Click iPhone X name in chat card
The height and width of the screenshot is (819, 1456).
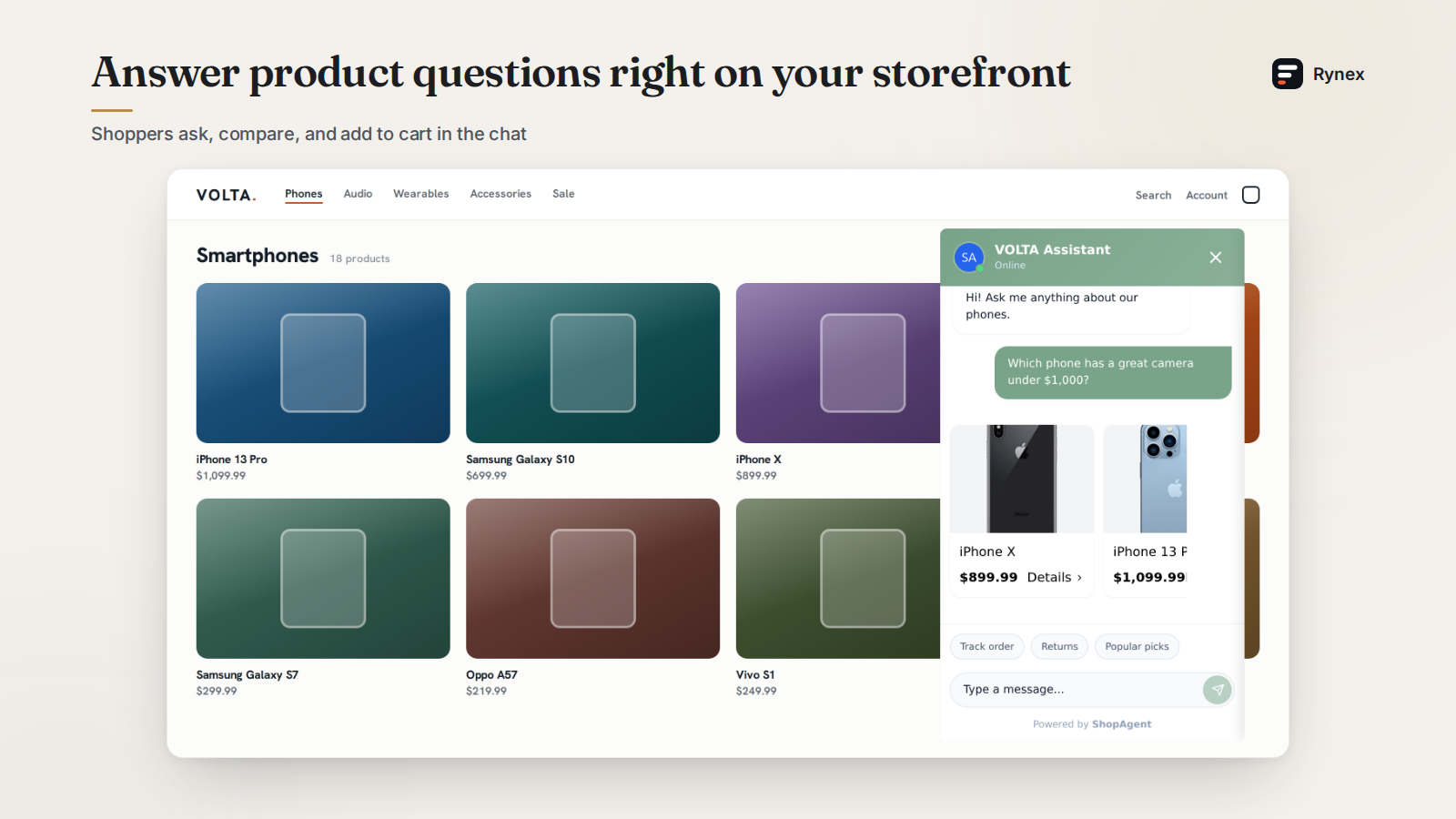point(987,551)
